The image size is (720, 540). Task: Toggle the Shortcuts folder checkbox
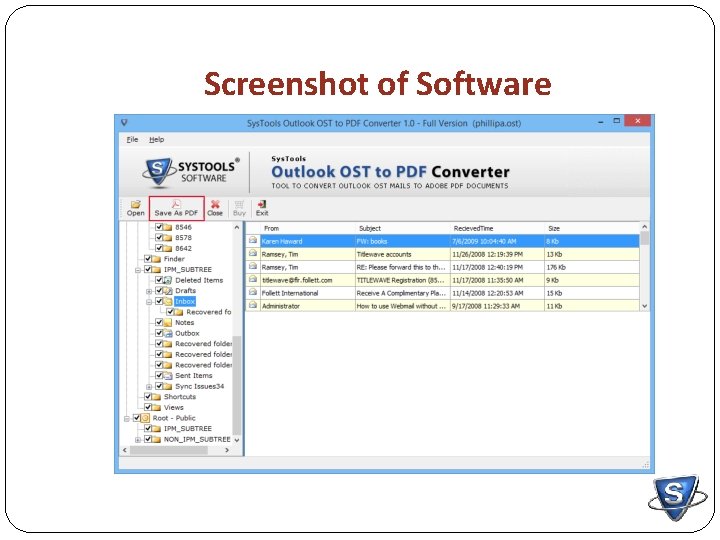(x=148, y=397)
